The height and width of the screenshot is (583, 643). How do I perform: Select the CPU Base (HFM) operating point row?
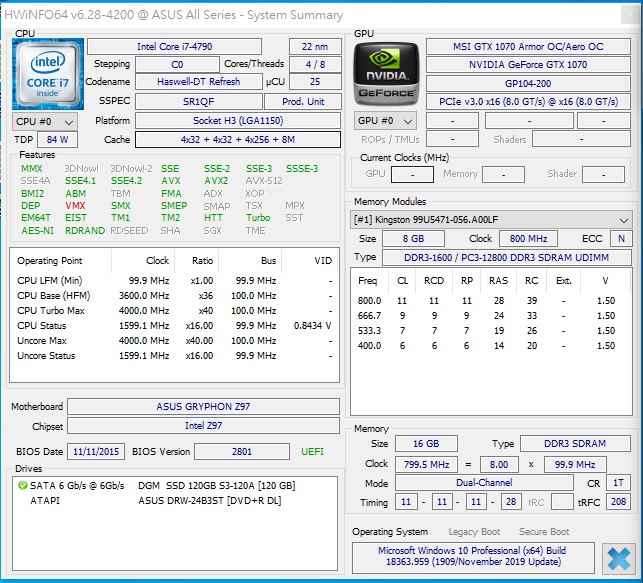click(x=175, y=296)
